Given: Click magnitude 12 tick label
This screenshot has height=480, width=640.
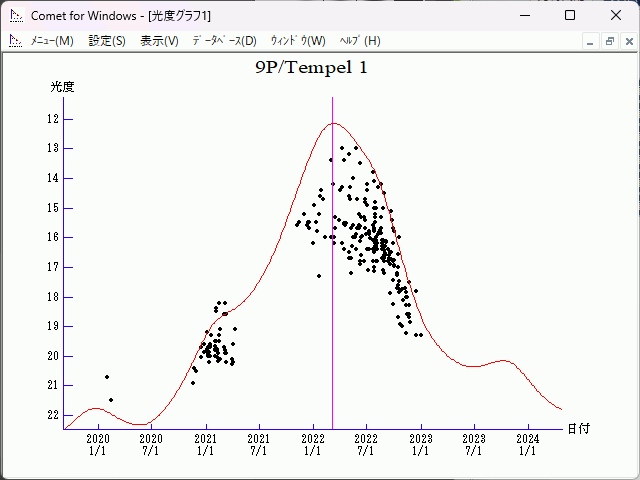Looking at the screenshot, I should click(53, 119).
